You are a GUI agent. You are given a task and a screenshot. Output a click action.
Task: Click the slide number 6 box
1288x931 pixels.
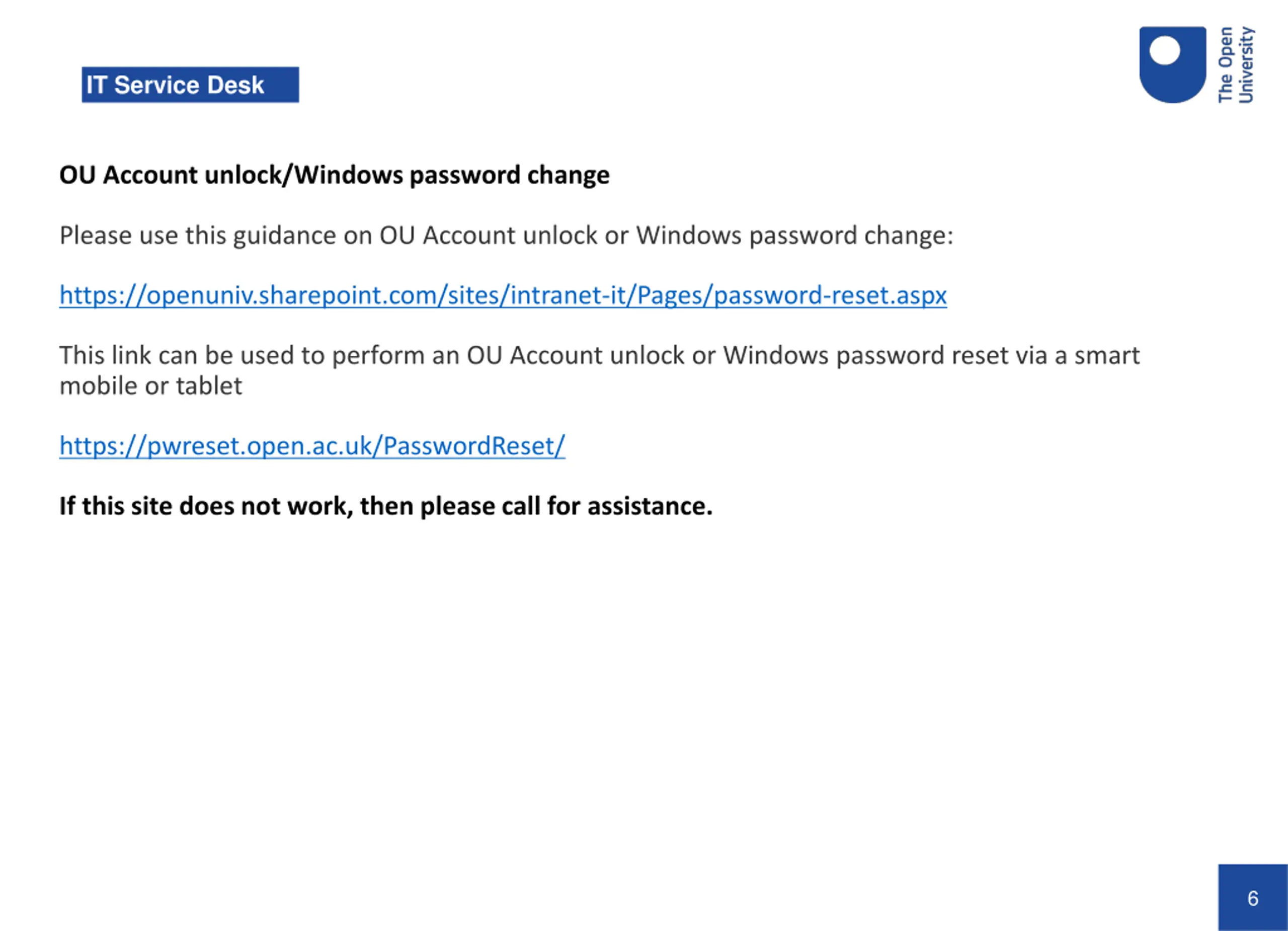pos(1252,897)
